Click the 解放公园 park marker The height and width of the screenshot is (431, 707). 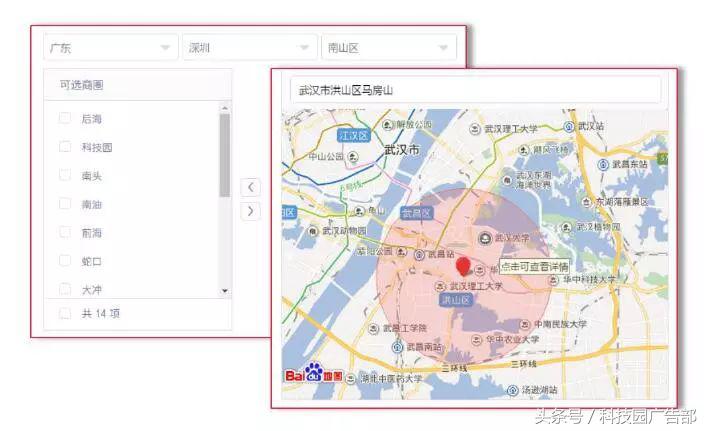387,124
